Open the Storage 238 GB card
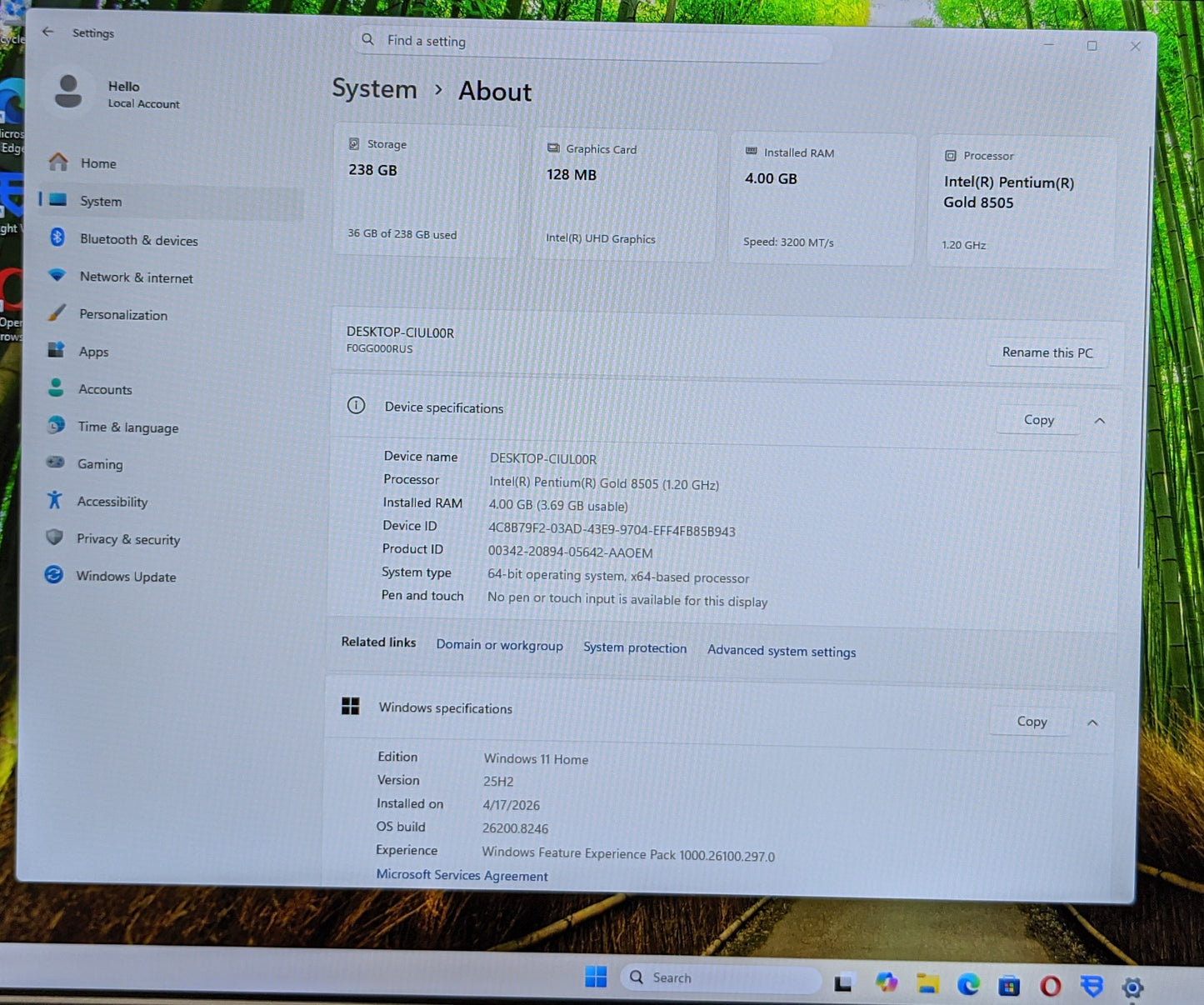Viewport: 1204px width, 1005px height. [426, 191]
